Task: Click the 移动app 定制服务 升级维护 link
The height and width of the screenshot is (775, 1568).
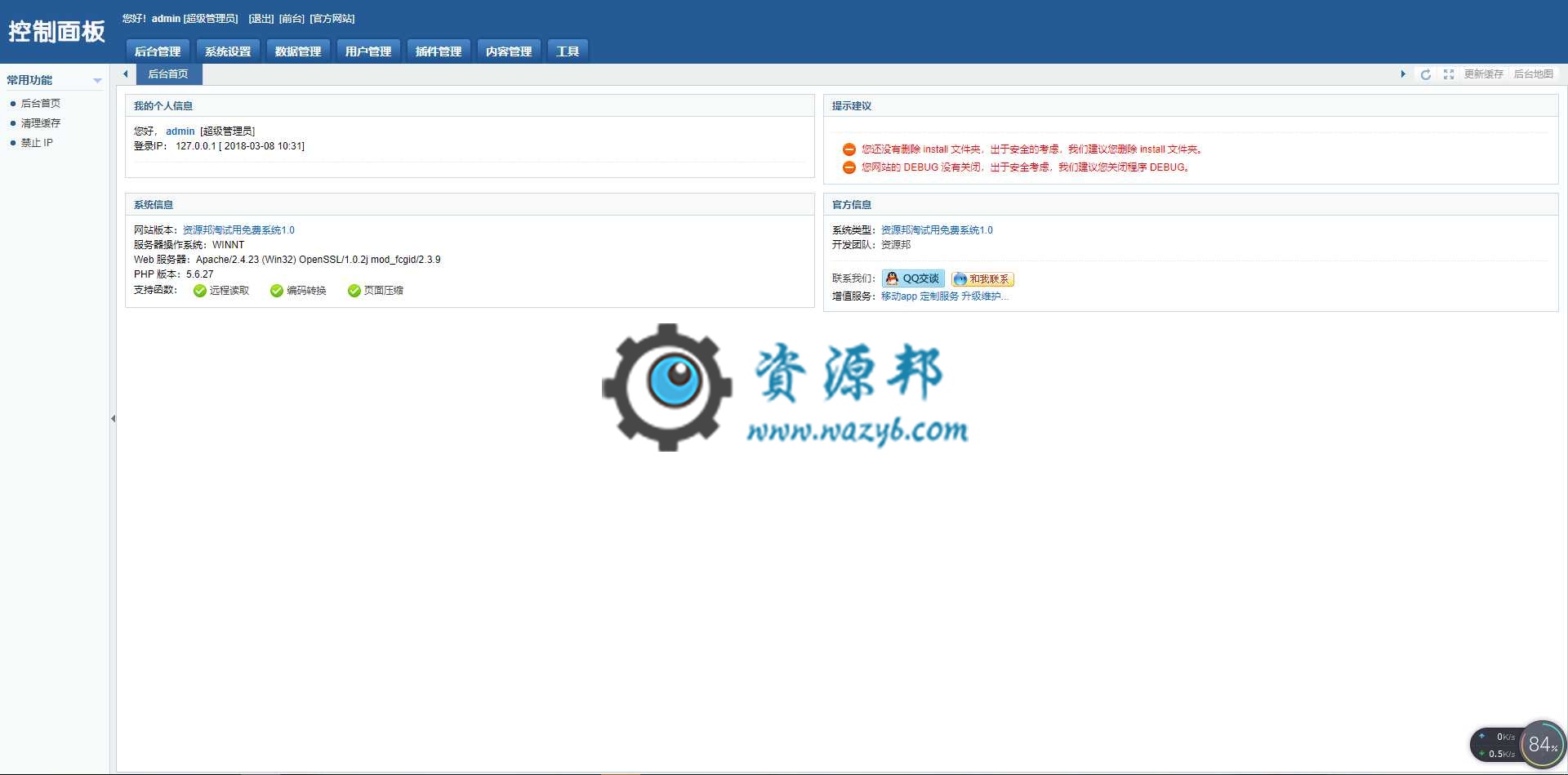Action: point(945,296)
